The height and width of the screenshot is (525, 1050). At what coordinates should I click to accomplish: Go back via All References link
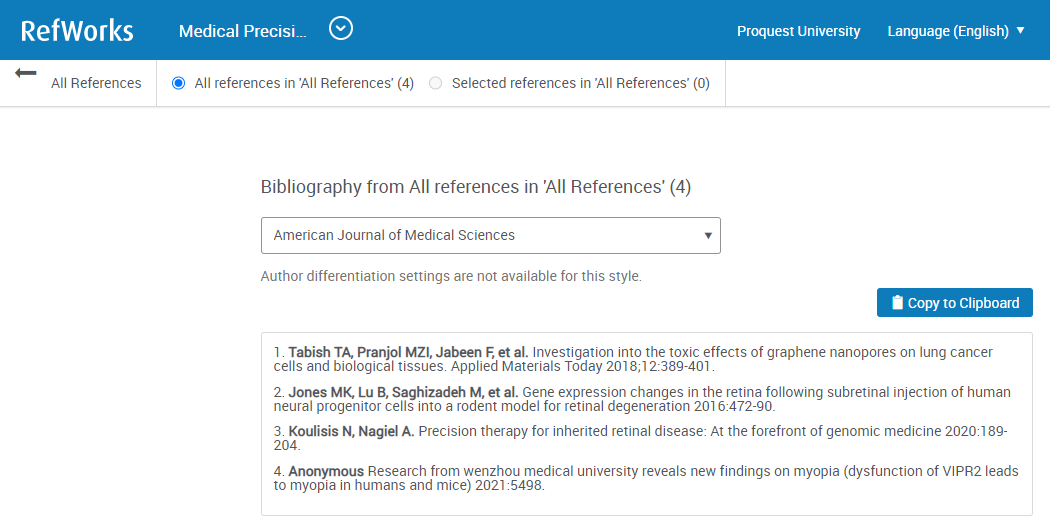click(96, 83)
